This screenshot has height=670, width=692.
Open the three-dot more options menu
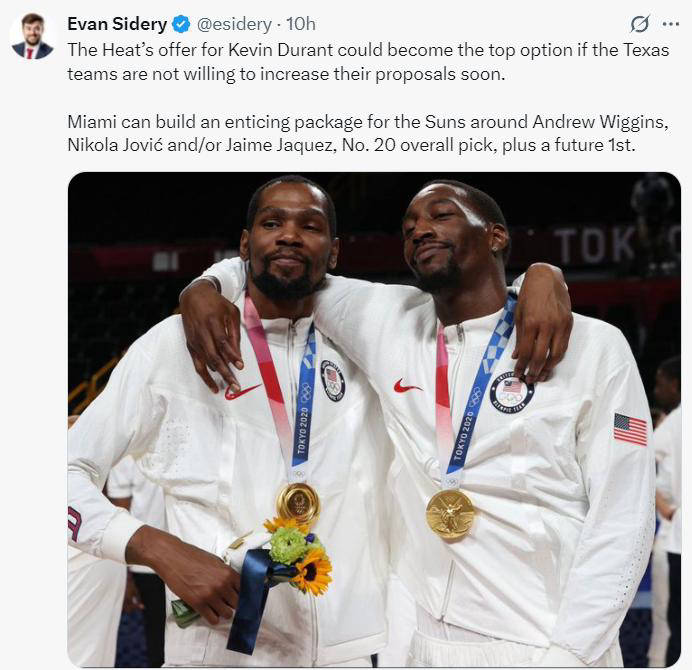[x=671, y=24]
